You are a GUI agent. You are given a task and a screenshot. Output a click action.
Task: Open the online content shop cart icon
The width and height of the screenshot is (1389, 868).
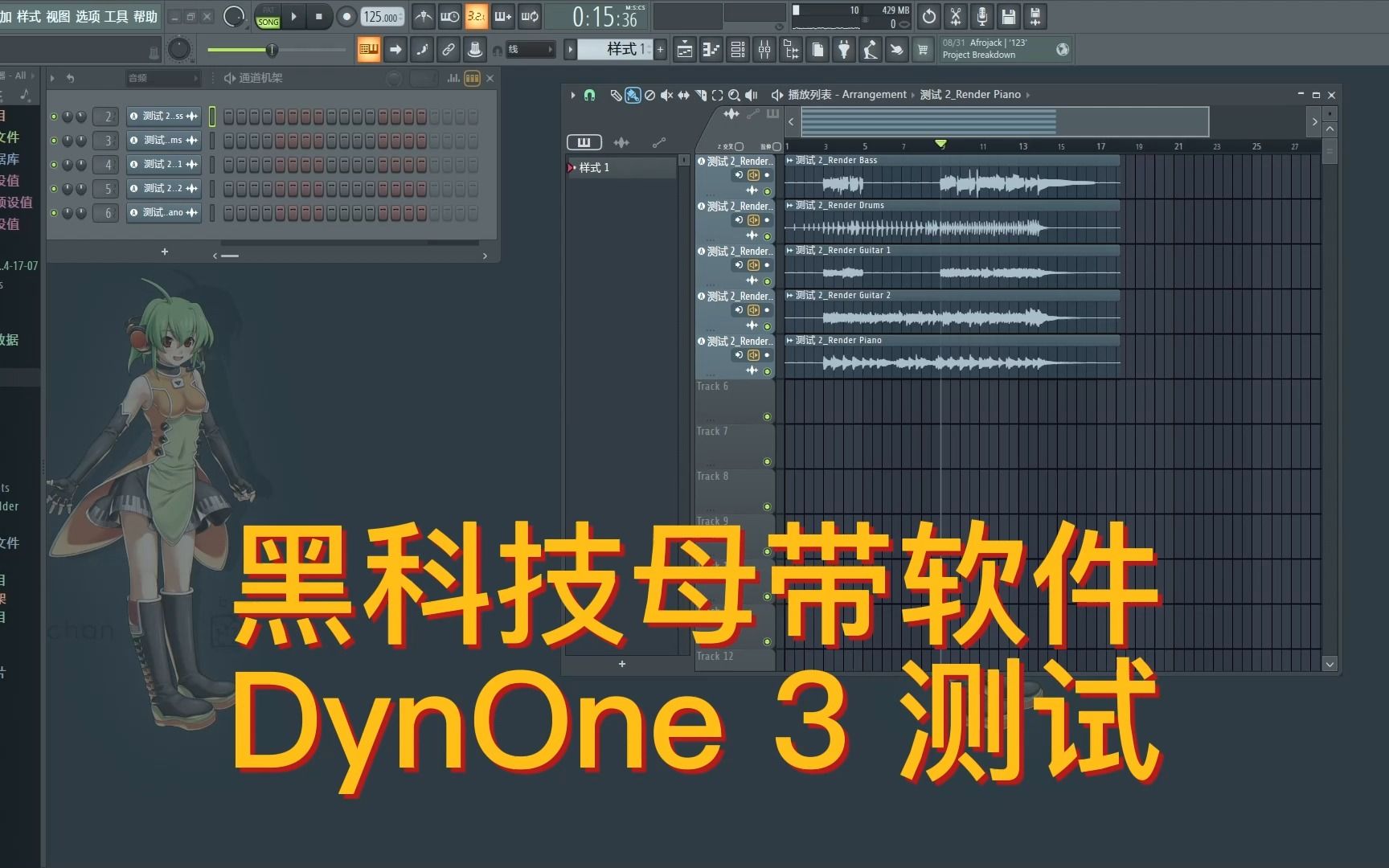tap(923, 50)
